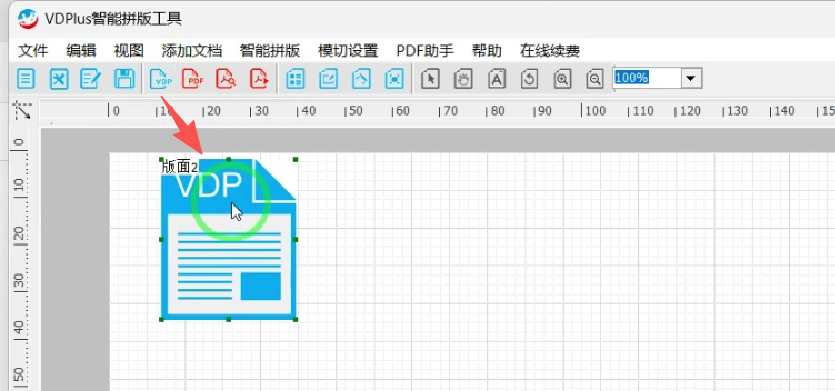Image resolution: width=835 pixels, height=391 pixels.
Task: Open the PDF助手 menu
Action: tap(425, 51)
